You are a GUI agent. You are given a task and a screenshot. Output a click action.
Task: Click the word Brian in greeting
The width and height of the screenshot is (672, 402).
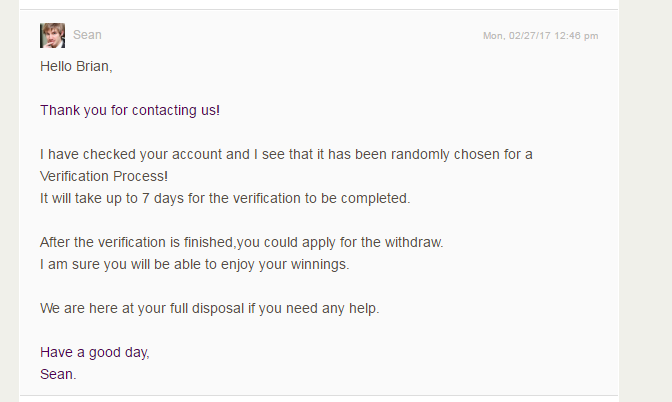[x=94, y=66]
